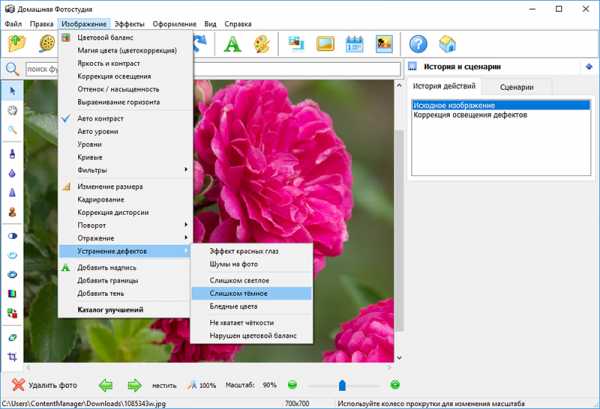Click the film reel toolbar icon
This screenshot has height=409, width=600.
point(47,44)
